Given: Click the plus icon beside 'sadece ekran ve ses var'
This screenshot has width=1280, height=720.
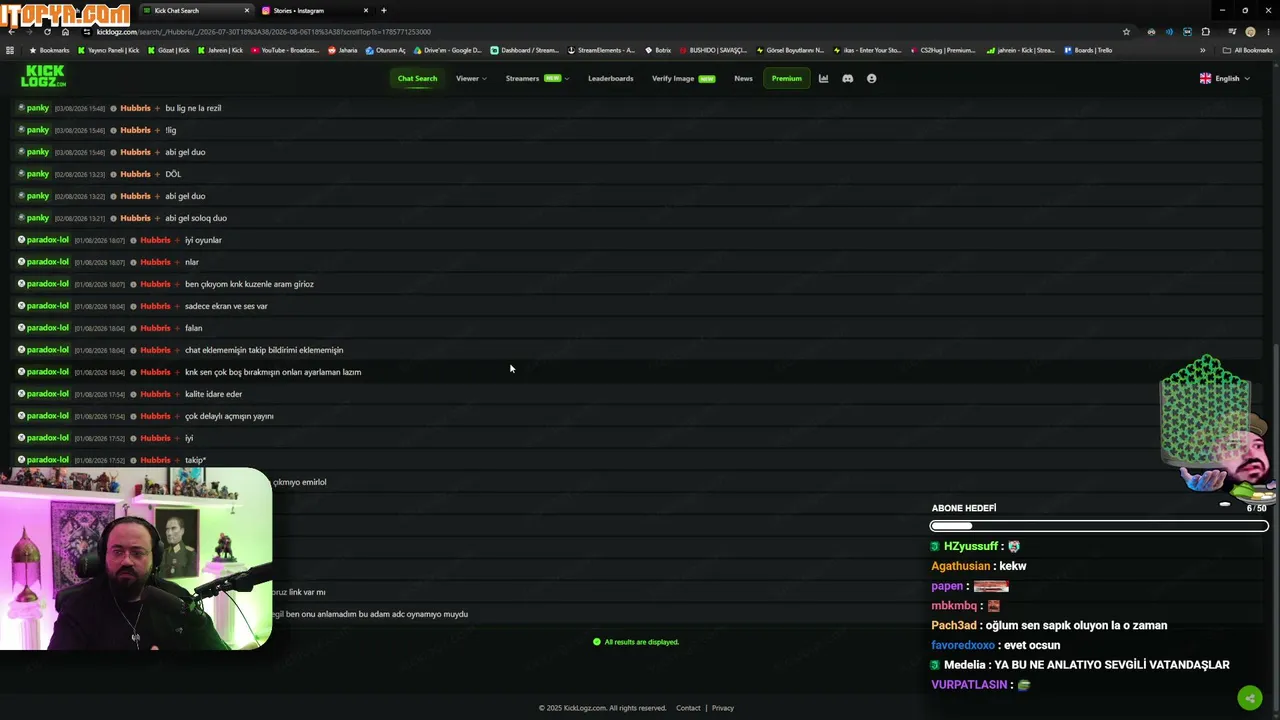Looking at the screenshot, I should tap(177, 306).
